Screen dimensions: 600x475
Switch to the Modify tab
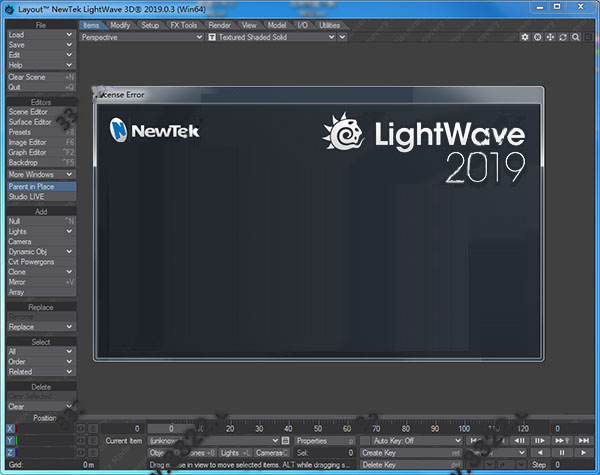tap(120, 24)
